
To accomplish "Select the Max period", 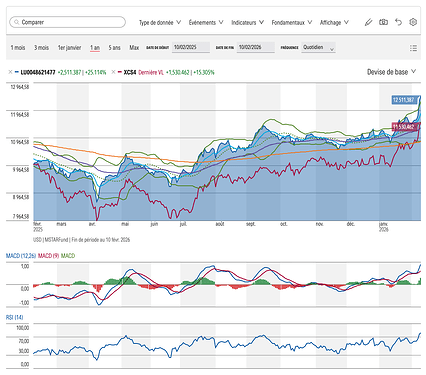I will (134, 48).
